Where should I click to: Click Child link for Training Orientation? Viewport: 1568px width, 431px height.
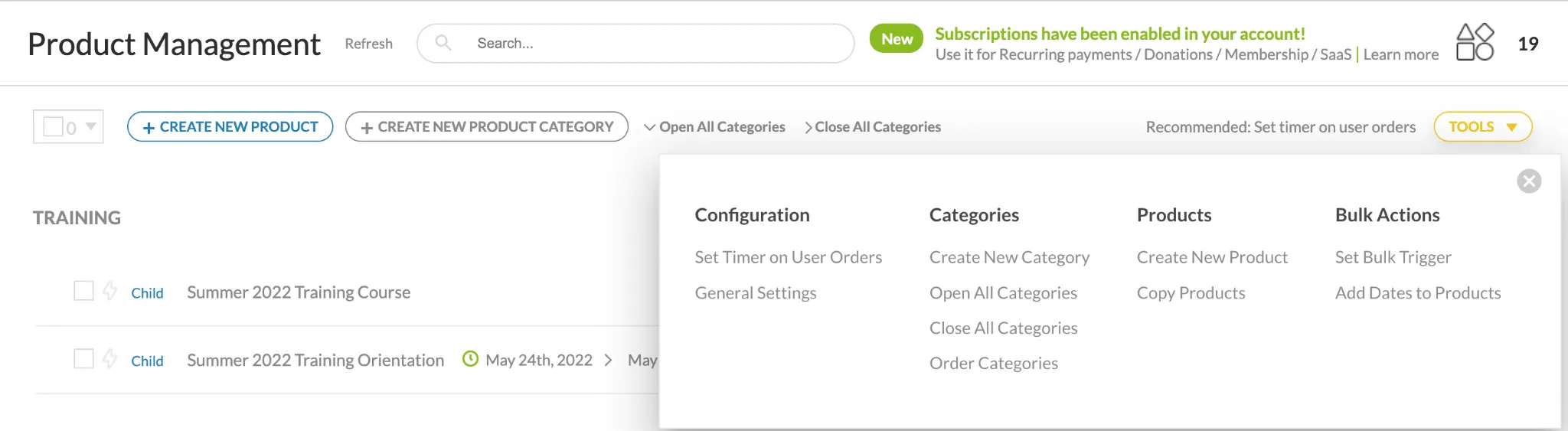point(147,361)
